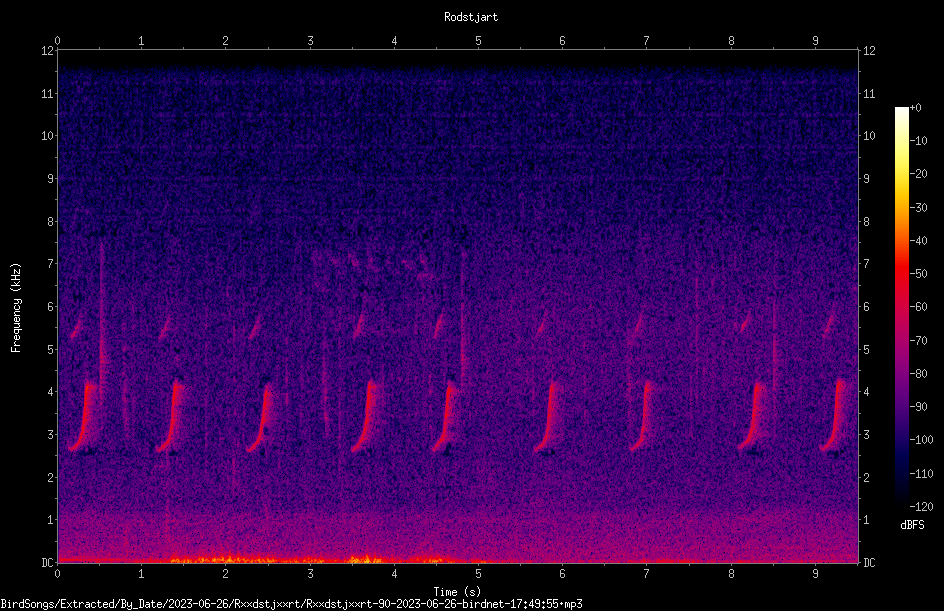Click '6' on the upper time axis

pyautogui.click(x=562, y=41)
